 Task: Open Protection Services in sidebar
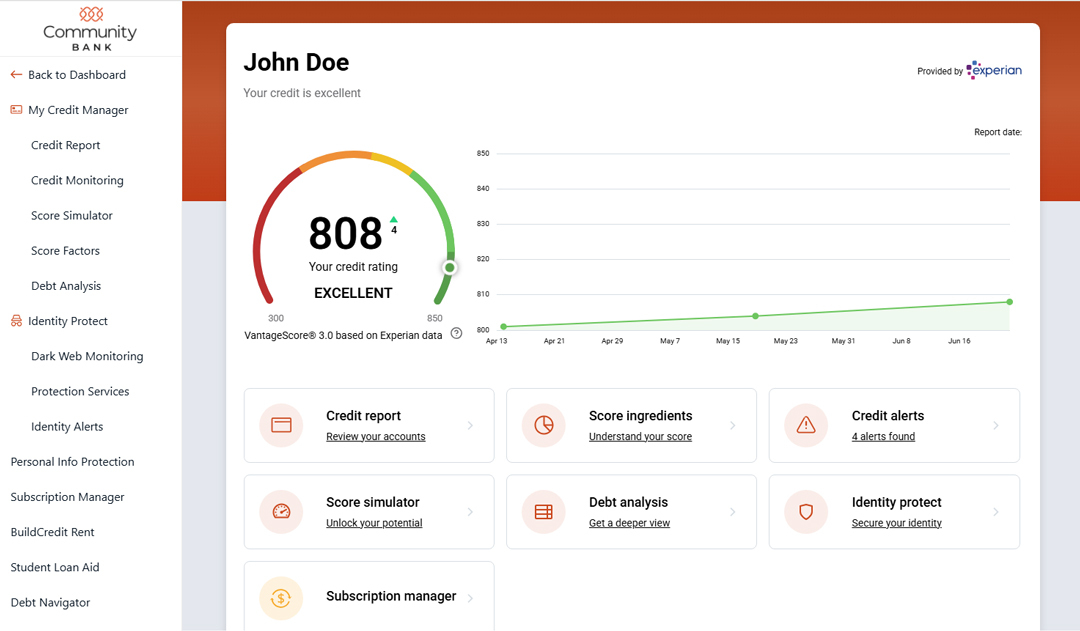pos(80,391)
